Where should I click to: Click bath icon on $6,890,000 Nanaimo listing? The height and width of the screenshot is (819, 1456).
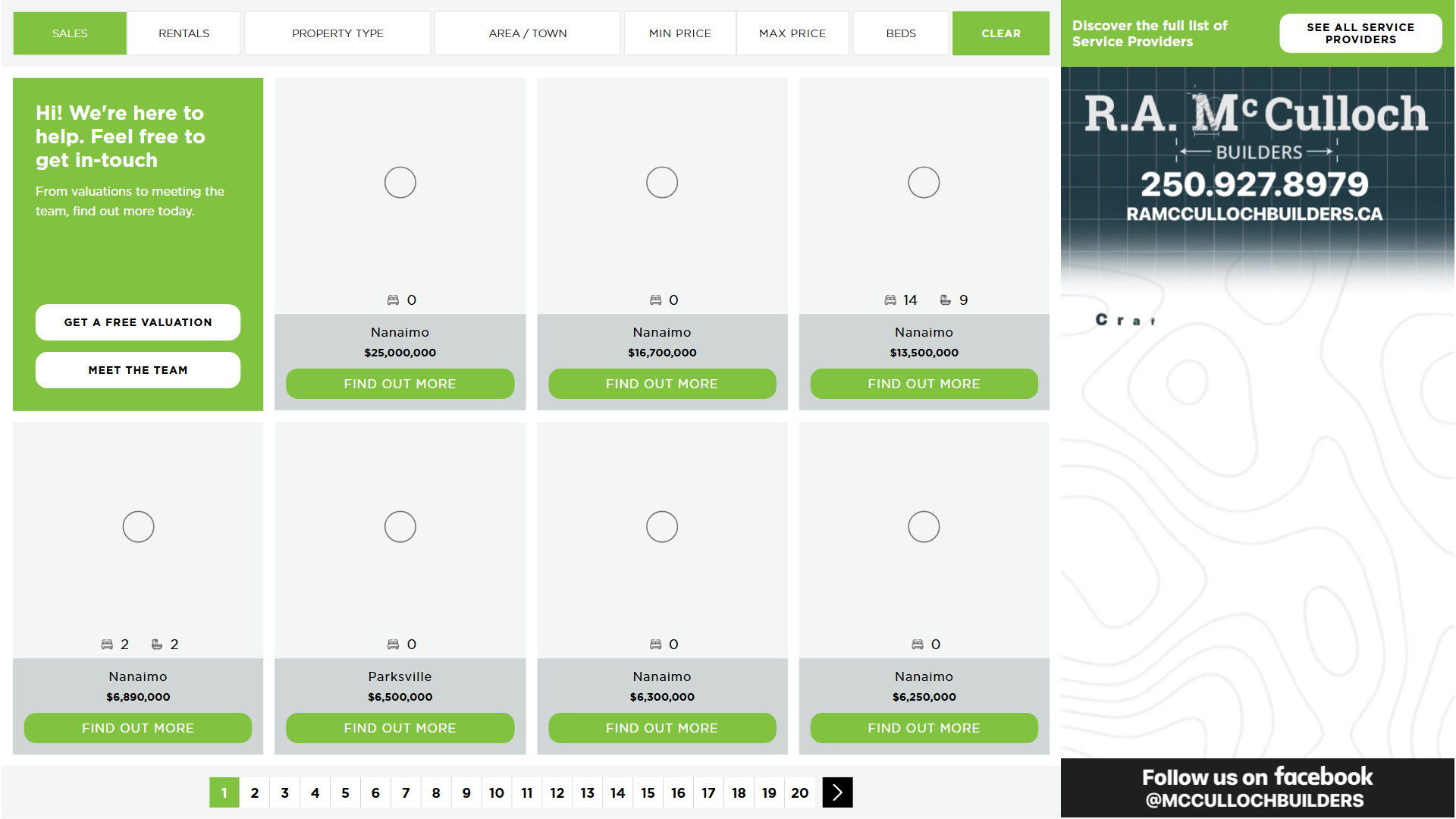point(156,645)
